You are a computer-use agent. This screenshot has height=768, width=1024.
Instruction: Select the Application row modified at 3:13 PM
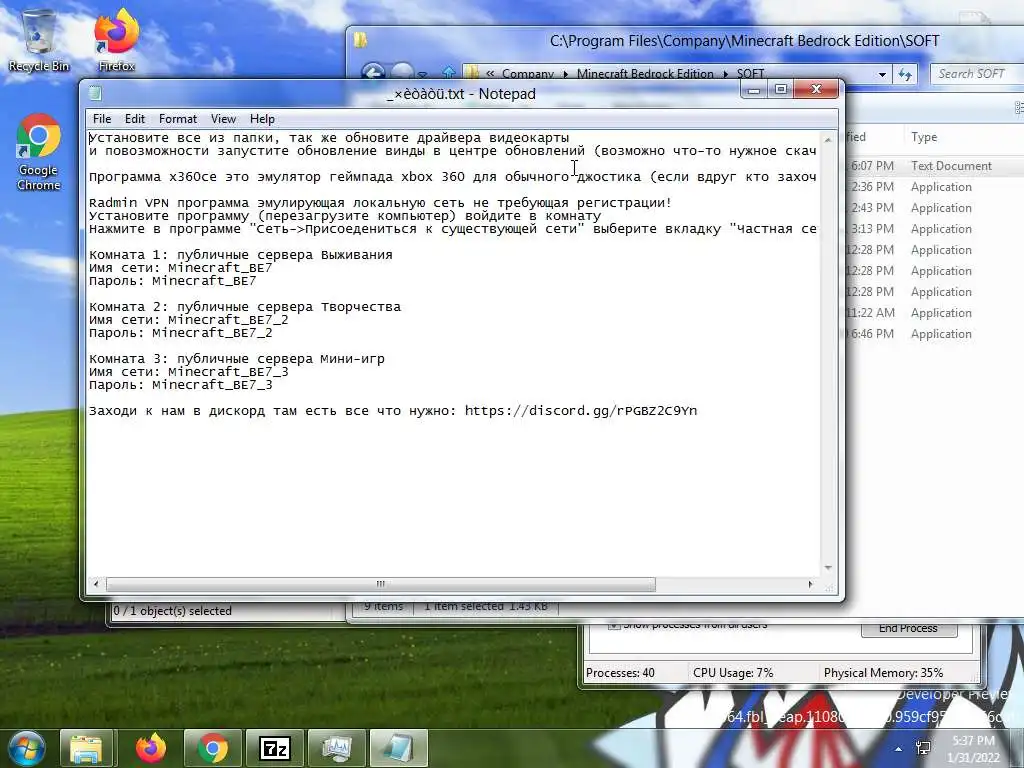(x=935, y=229)
